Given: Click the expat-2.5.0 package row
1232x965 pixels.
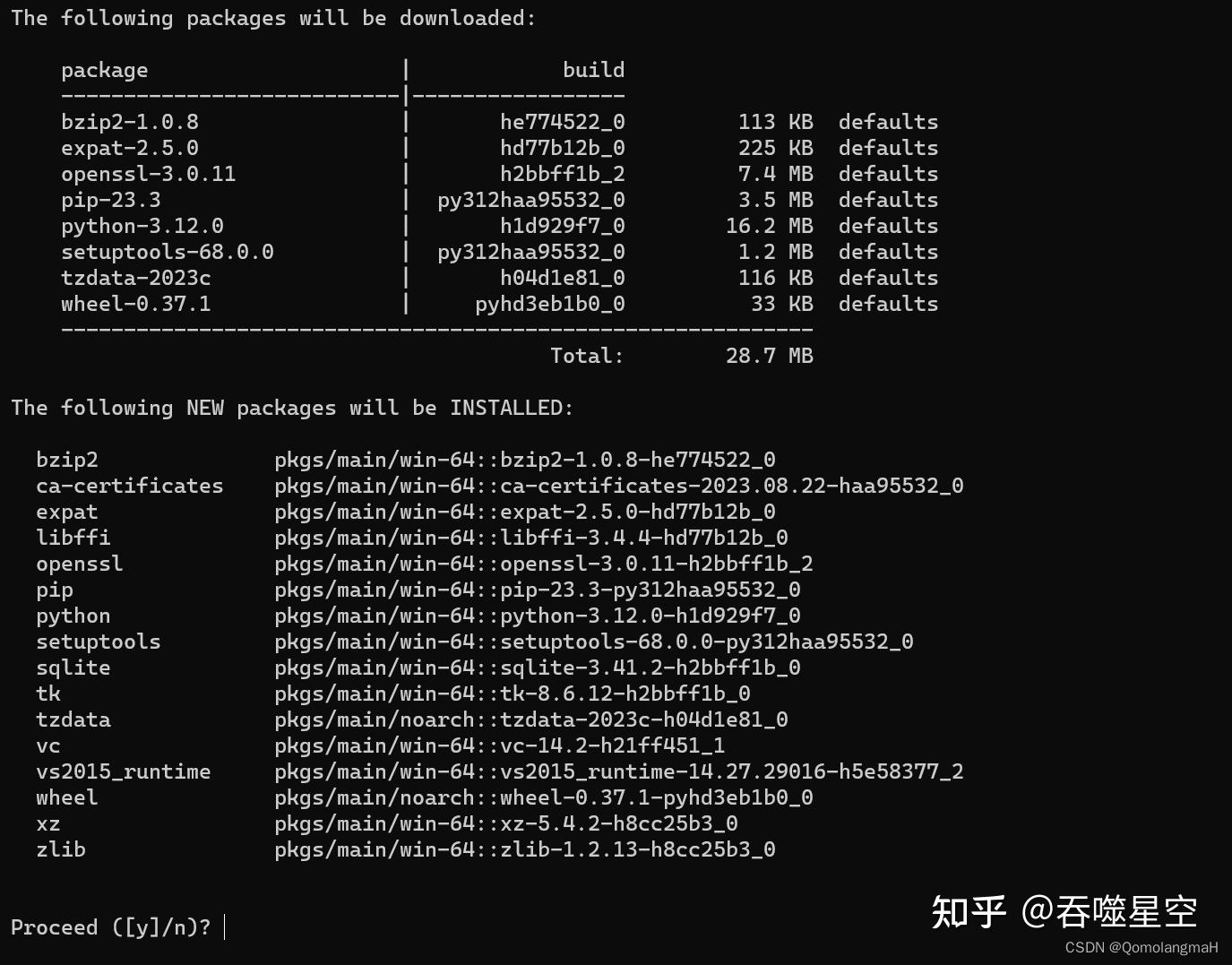Looking at the screenshot, I should (130, 148).
